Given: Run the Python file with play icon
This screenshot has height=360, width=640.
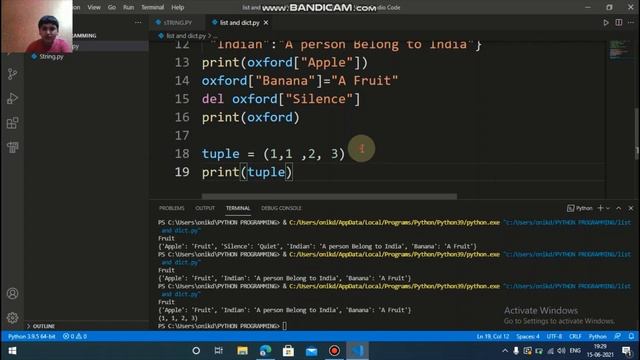Looking at the screenshot, I should point(606,22).
